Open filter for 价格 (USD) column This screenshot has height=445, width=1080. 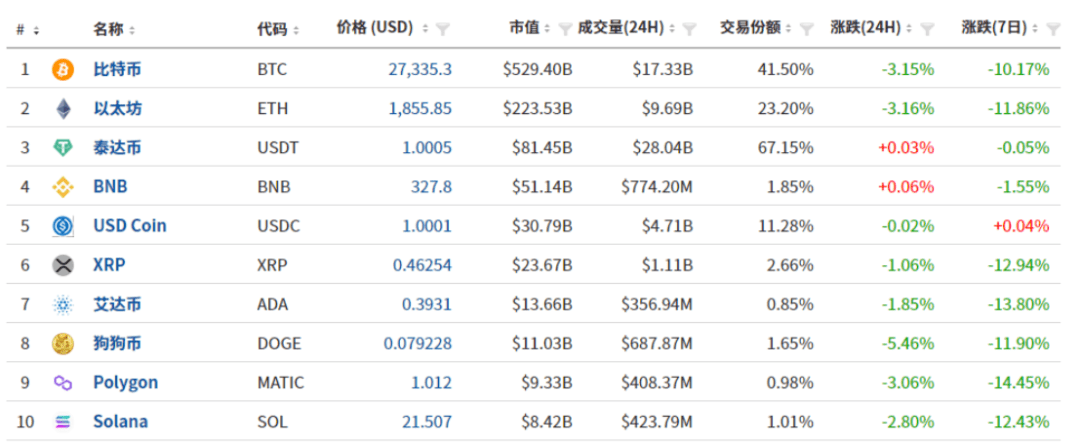pyautogui.click(x=444, y=29)
